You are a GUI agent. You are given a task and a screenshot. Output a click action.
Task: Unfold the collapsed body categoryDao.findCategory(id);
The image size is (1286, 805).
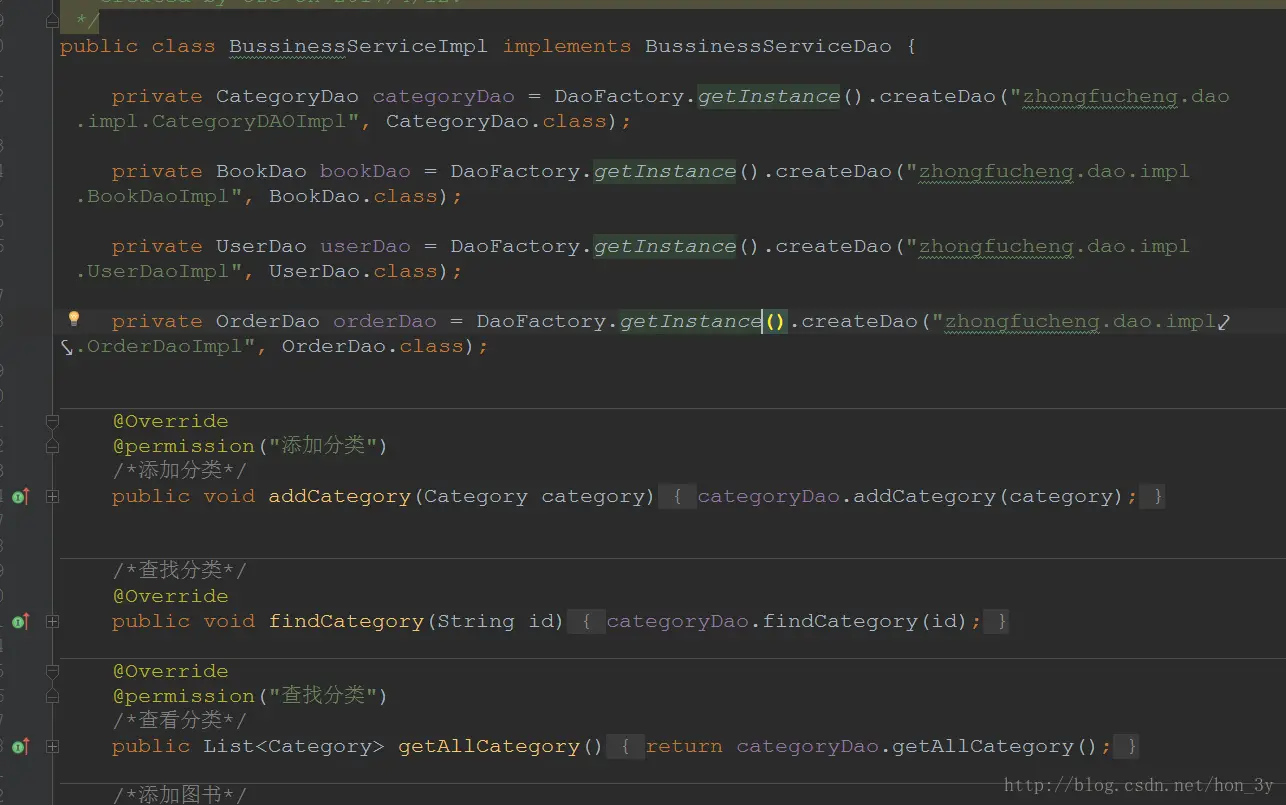pyautogui.click(x=788, y=621)
